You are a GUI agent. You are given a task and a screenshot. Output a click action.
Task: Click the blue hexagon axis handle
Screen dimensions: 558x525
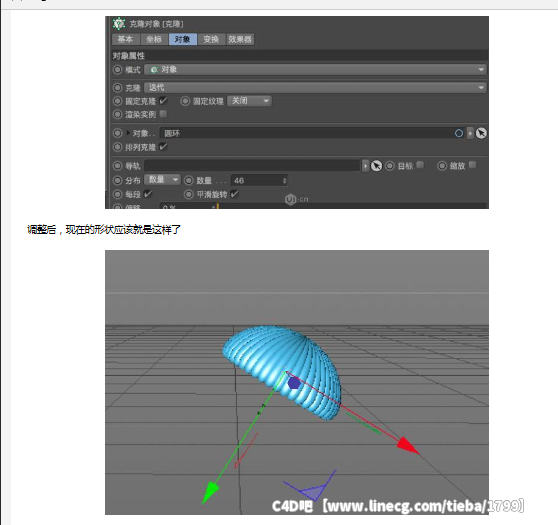pyautogui.click(x=294, y=383)
